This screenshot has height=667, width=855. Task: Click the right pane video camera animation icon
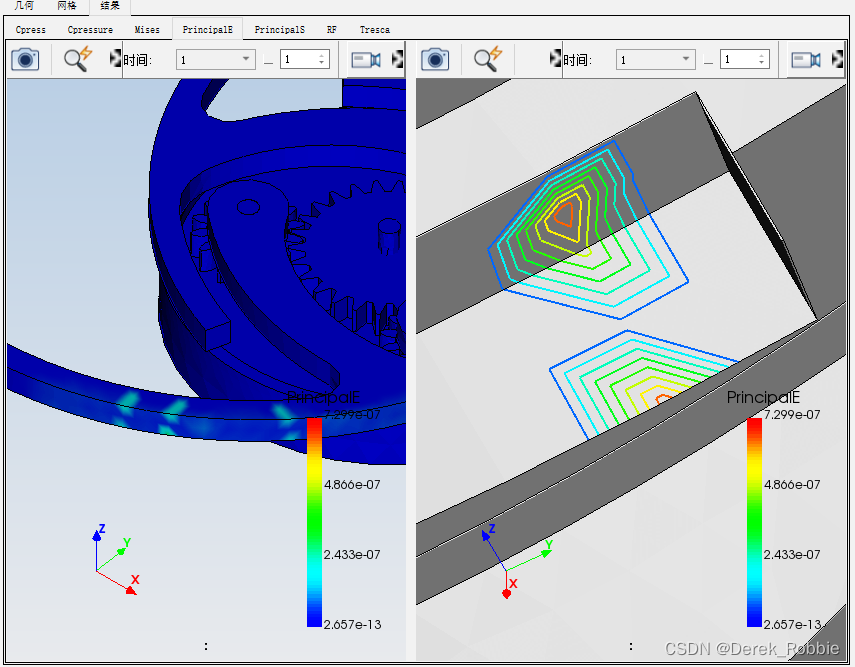[806, 59]
